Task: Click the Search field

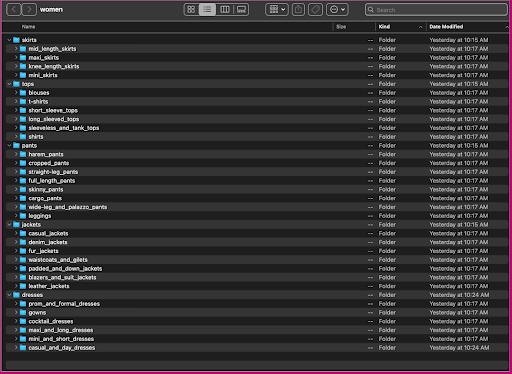Action: click(436, 10)
